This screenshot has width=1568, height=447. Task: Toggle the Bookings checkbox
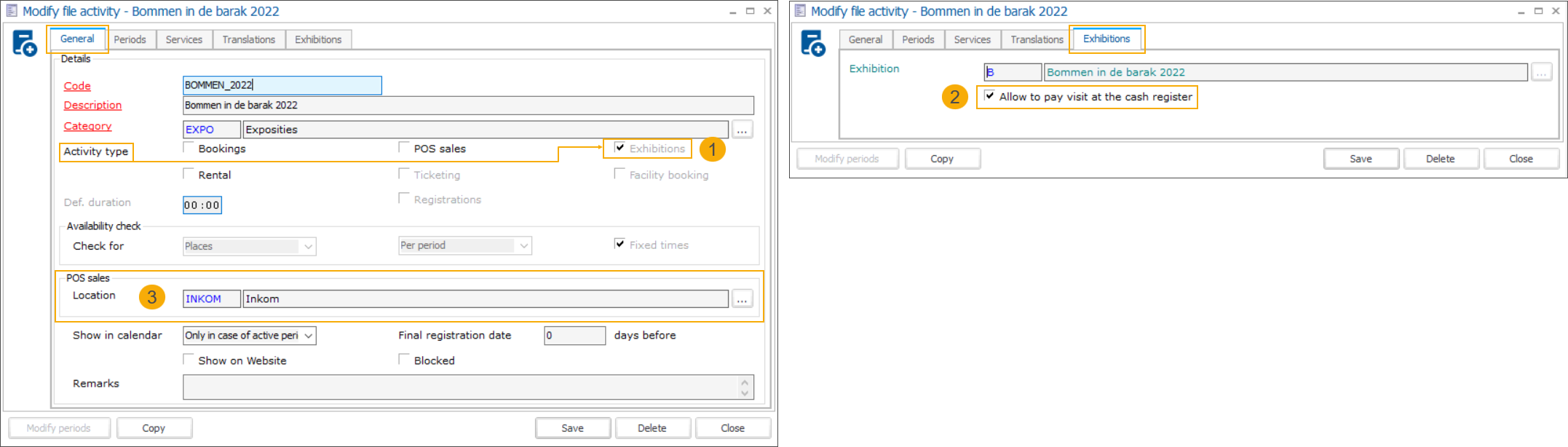189,148
